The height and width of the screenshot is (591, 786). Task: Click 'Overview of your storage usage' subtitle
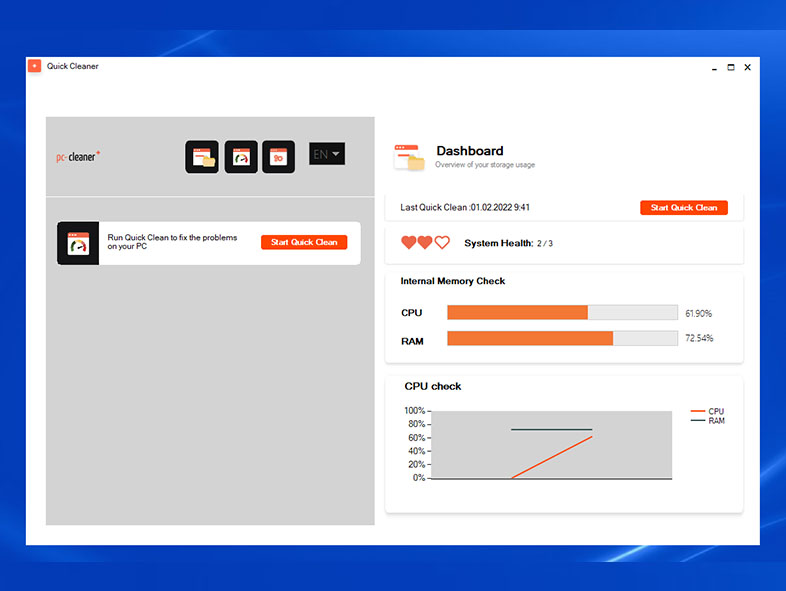click(x=485, y=164)
